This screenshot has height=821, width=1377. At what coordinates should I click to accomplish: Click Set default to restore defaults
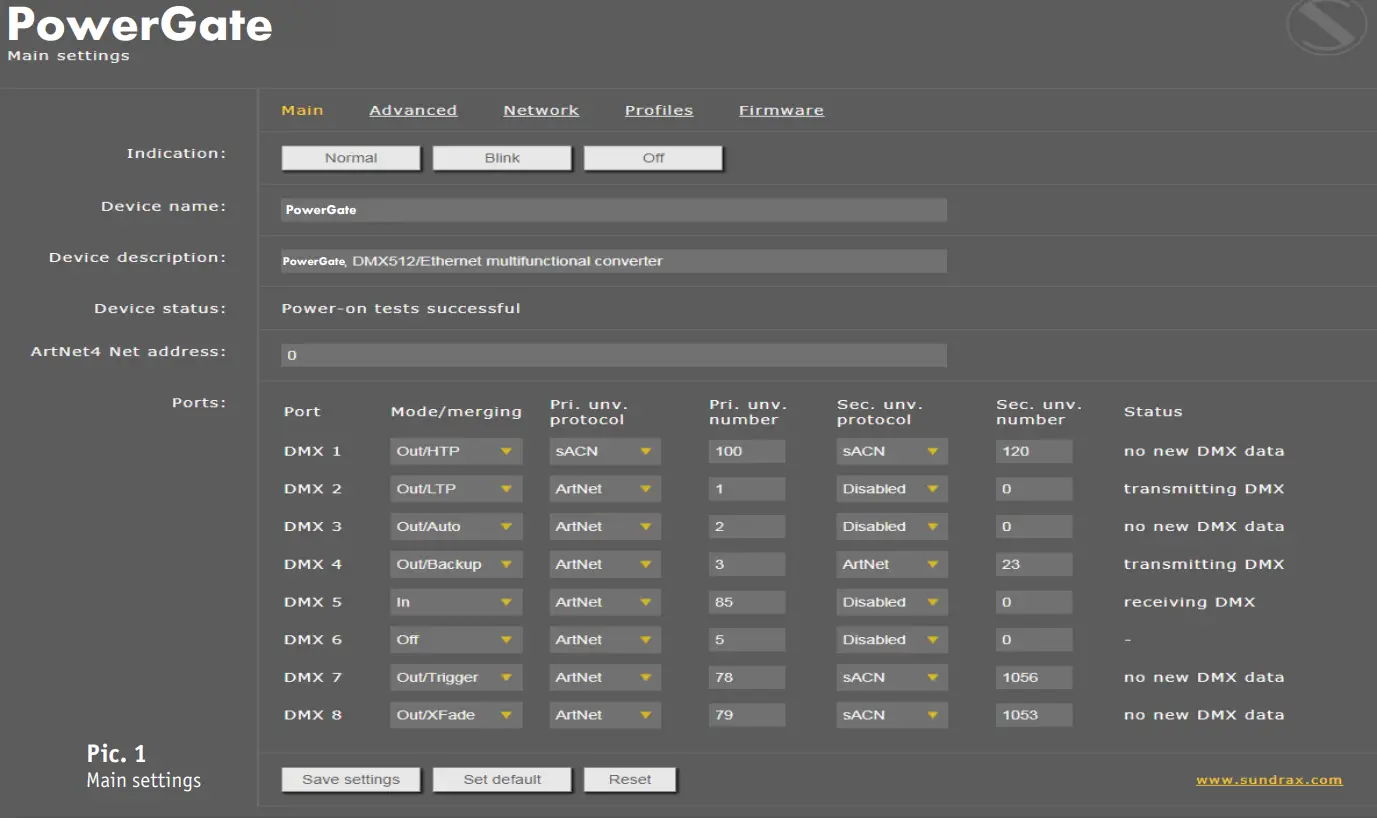coord(502,778)
